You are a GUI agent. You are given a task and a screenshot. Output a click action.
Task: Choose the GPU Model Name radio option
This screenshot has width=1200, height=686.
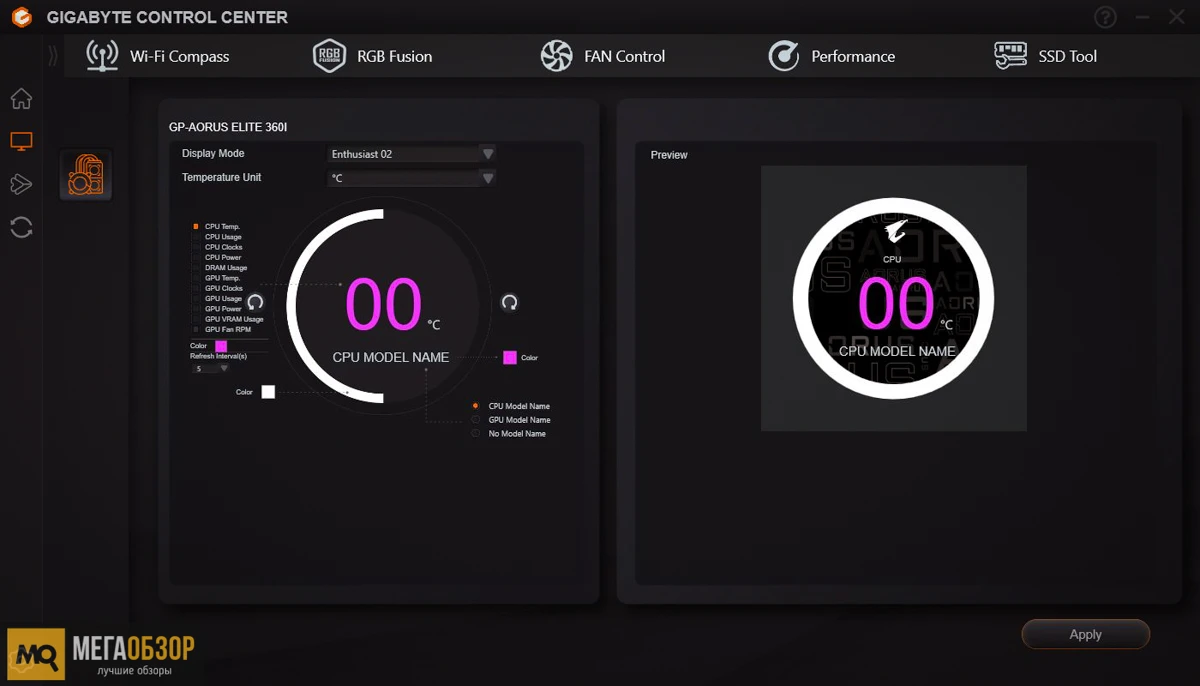511,420
